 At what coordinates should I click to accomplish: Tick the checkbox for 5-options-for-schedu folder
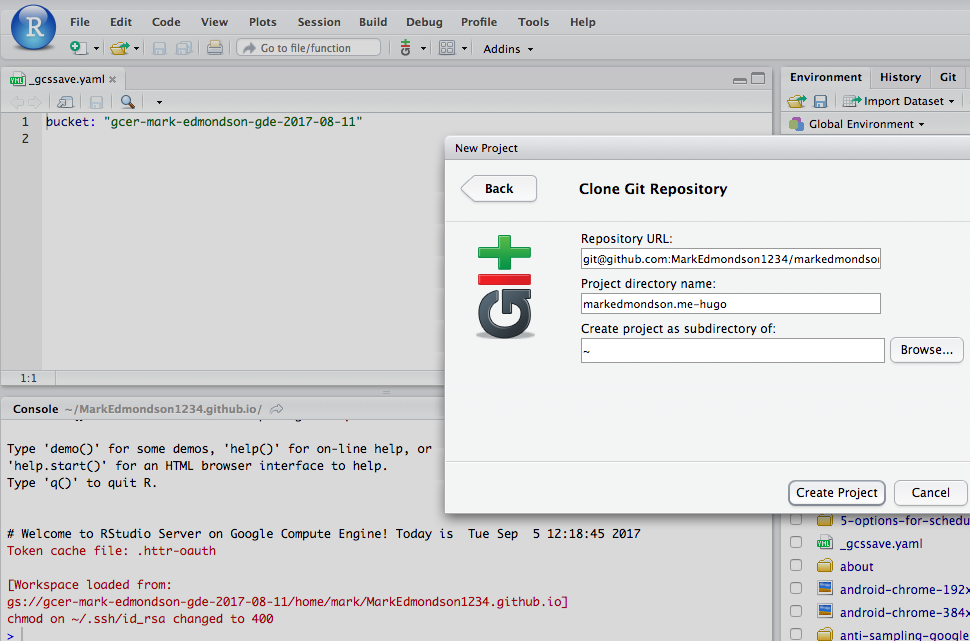coord(796,520)
